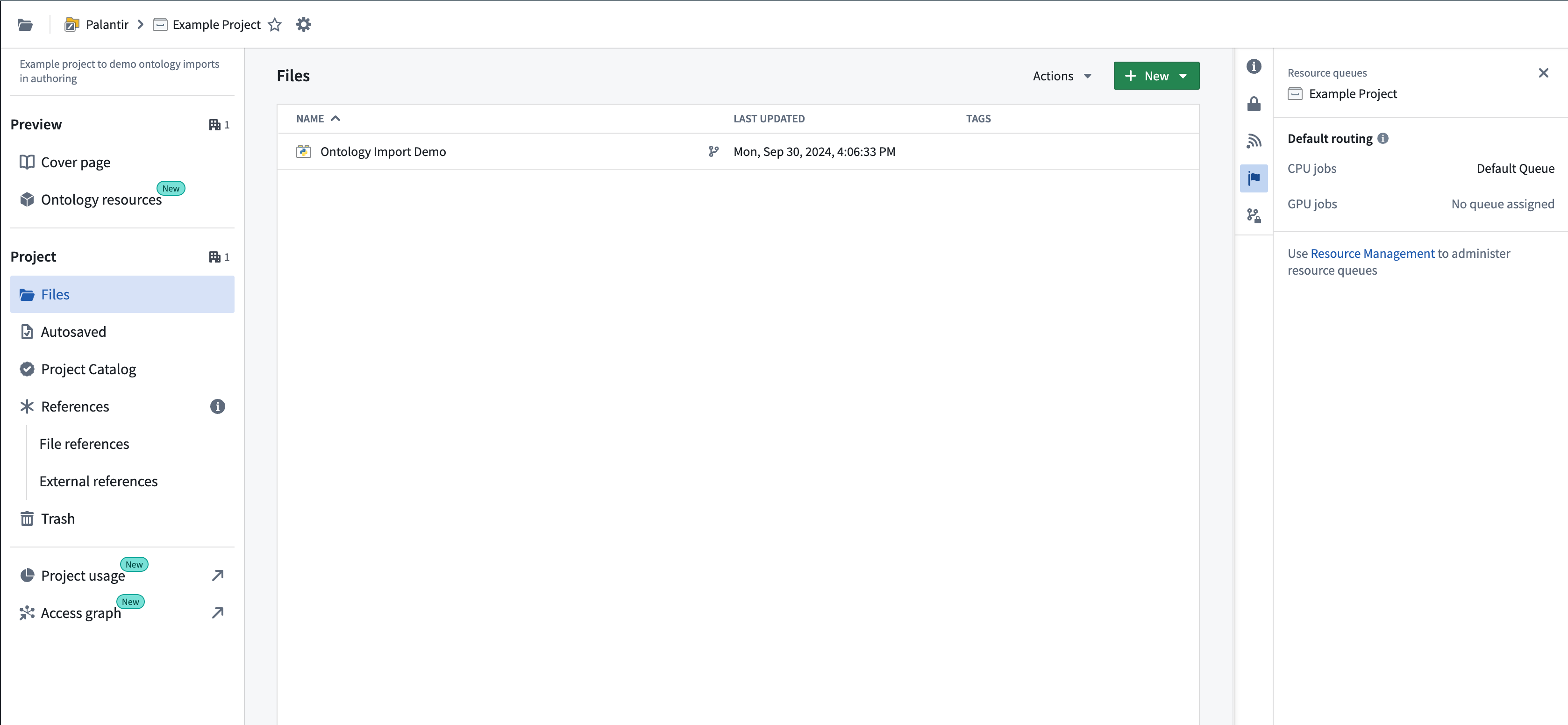Open the Trash
This screenshot has width=1568, height=725.
(58, 518)
